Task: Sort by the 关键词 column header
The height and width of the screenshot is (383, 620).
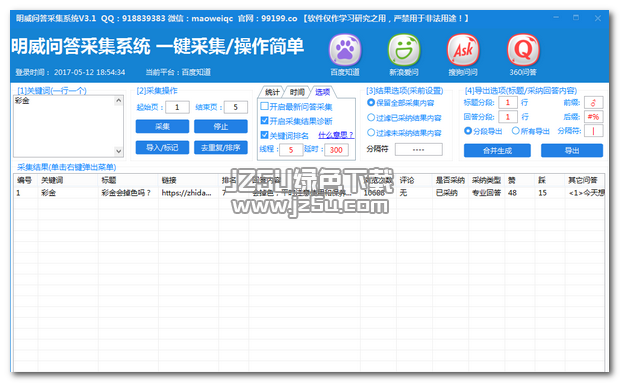Action: coord(68,180)
